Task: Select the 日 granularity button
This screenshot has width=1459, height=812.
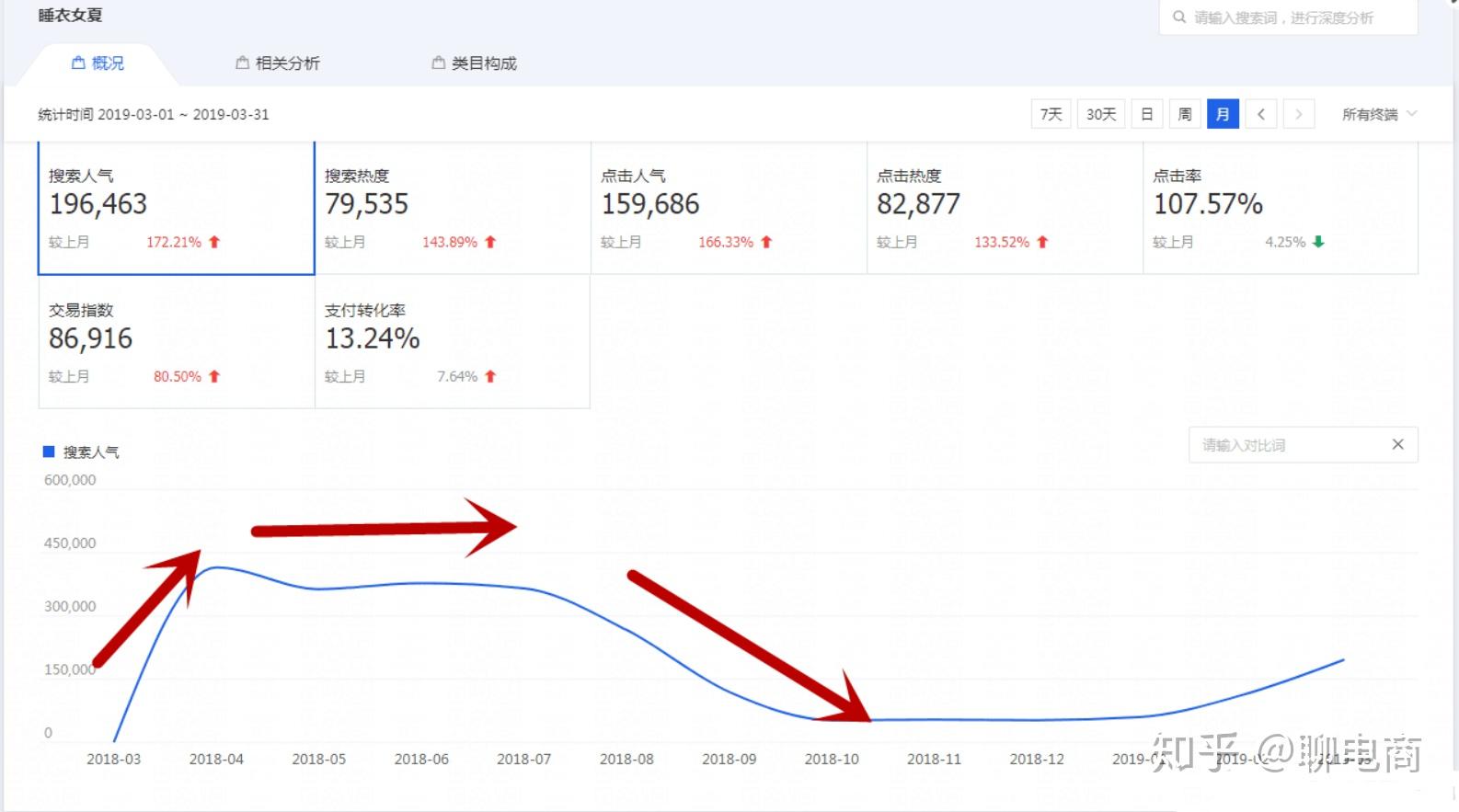Action: (x=1147, y=114)
